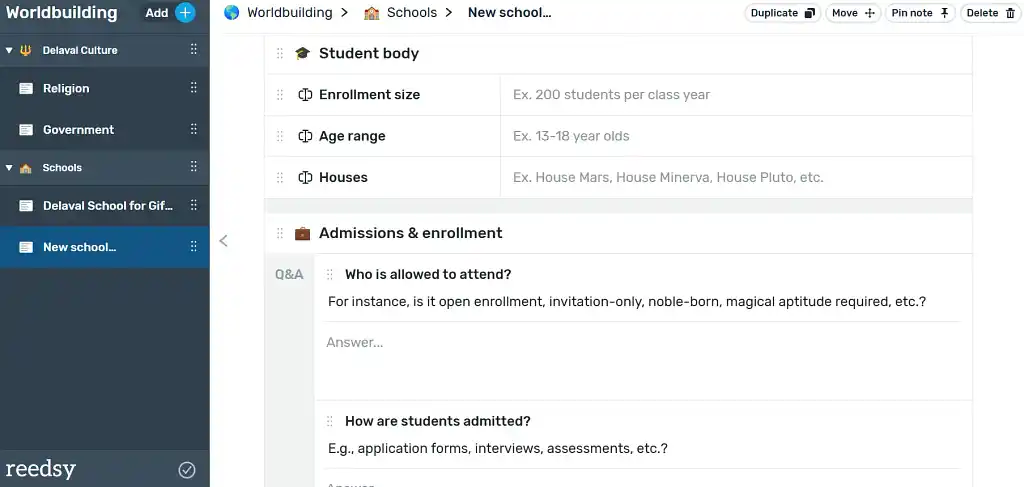
Task: Click the drag handle on the Government row
Action: tap(193, 129)
